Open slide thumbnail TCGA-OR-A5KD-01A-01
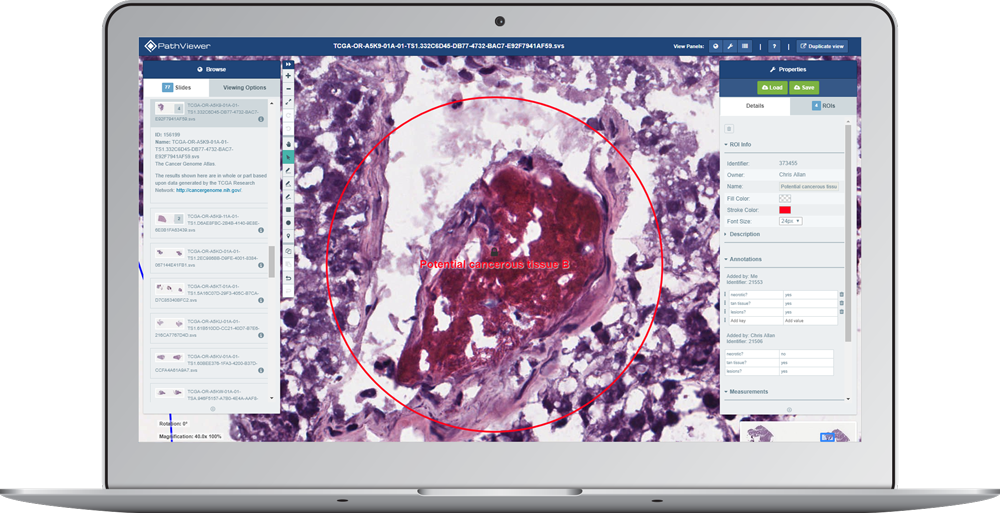Screen dimensions: 1000x513 point(169,253)
